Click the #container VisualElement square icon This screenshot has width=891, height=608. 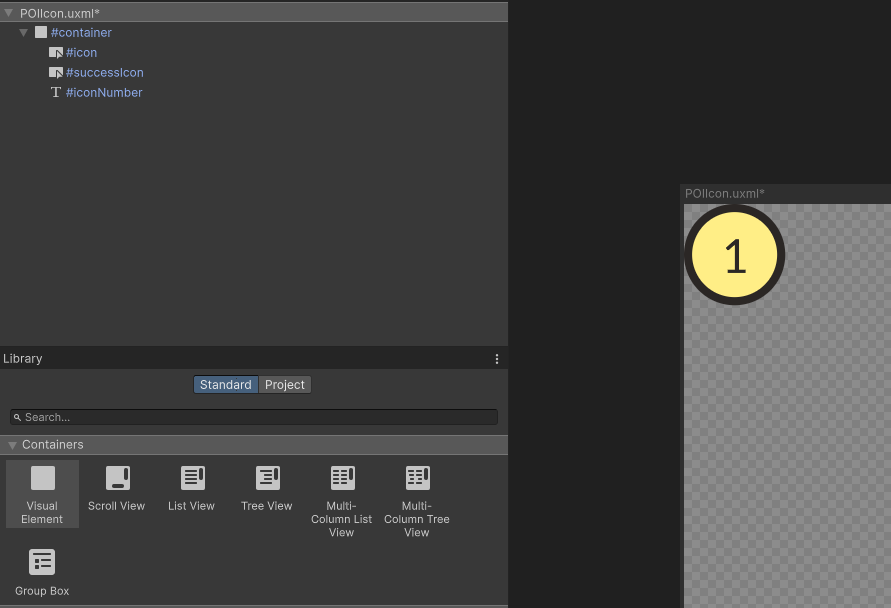click(41, 32)
